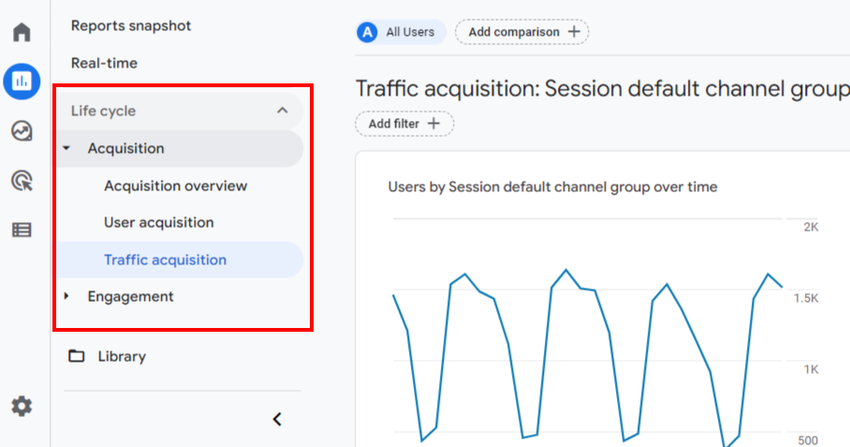Click the All Users 'A' badge
This screenshot has width=850, height=447.
point(367,32)
